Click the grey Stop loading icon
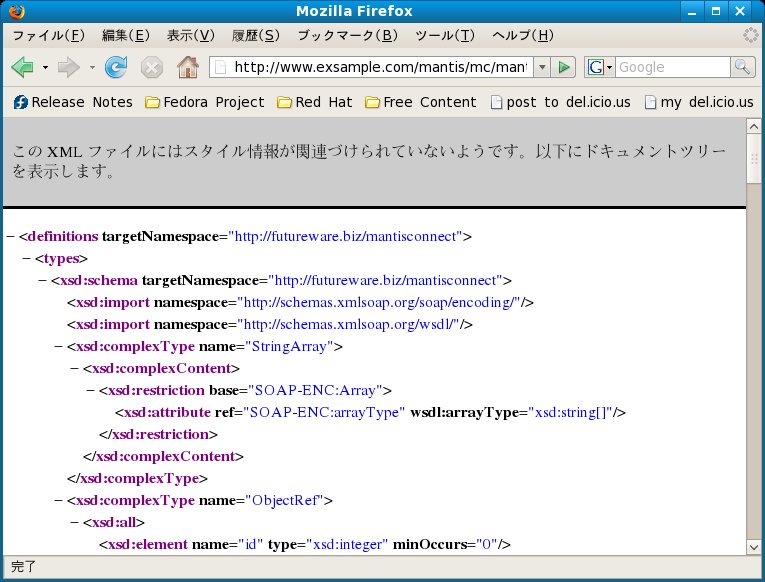 (152, 67)
